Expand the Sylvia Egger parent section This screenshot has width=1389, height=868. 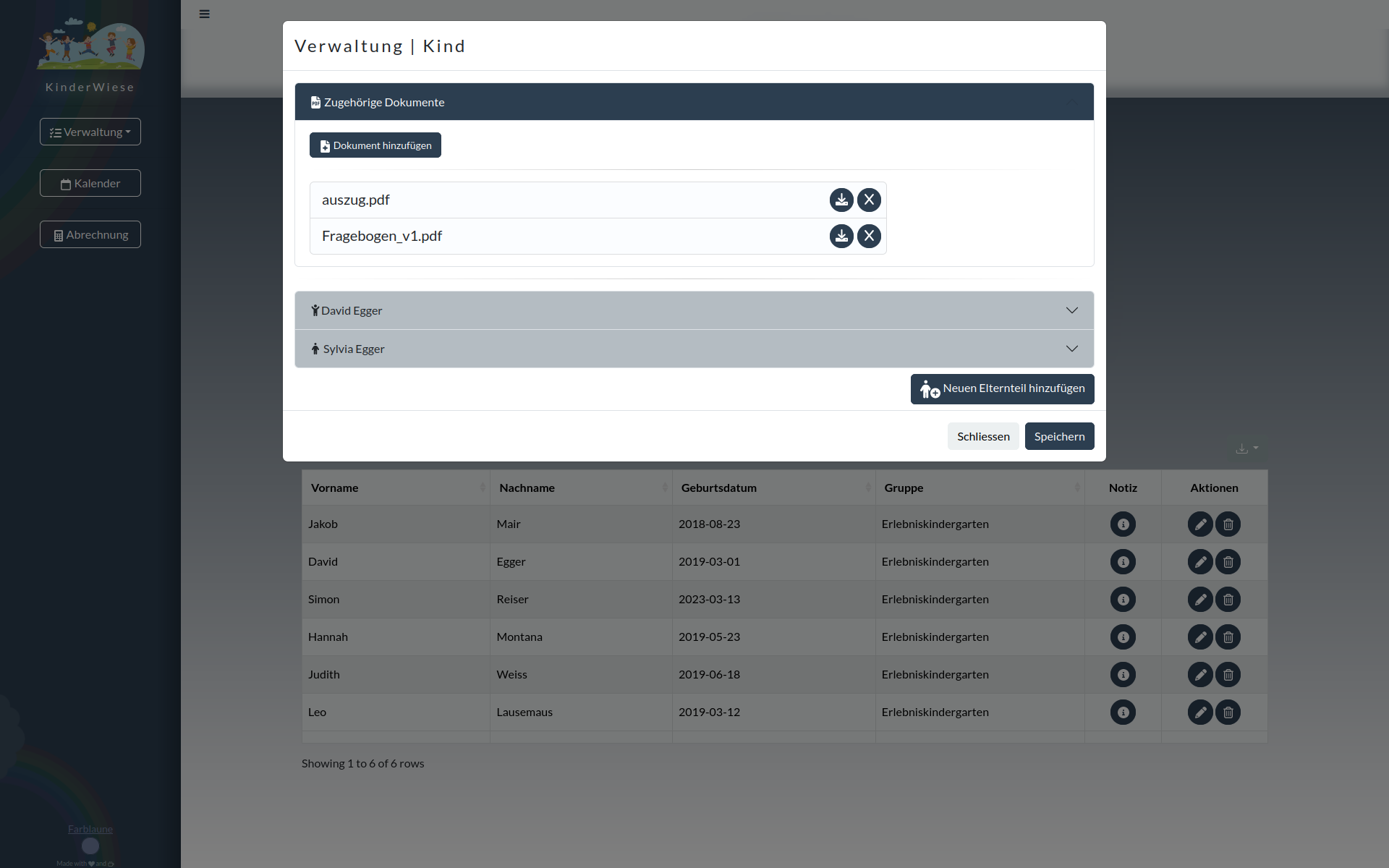click(x=694, y=349)
